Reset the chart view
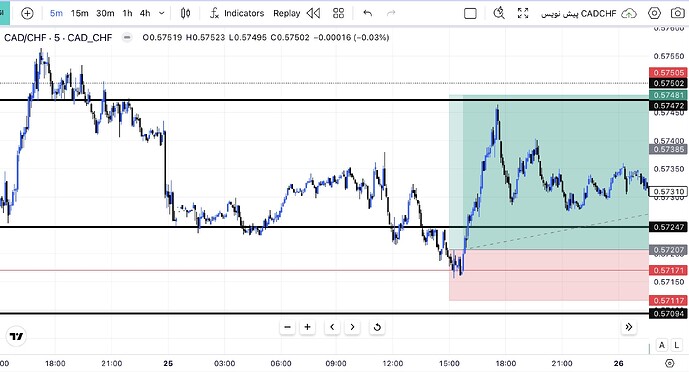The image size is (689, 372). [x=377, y=327]
